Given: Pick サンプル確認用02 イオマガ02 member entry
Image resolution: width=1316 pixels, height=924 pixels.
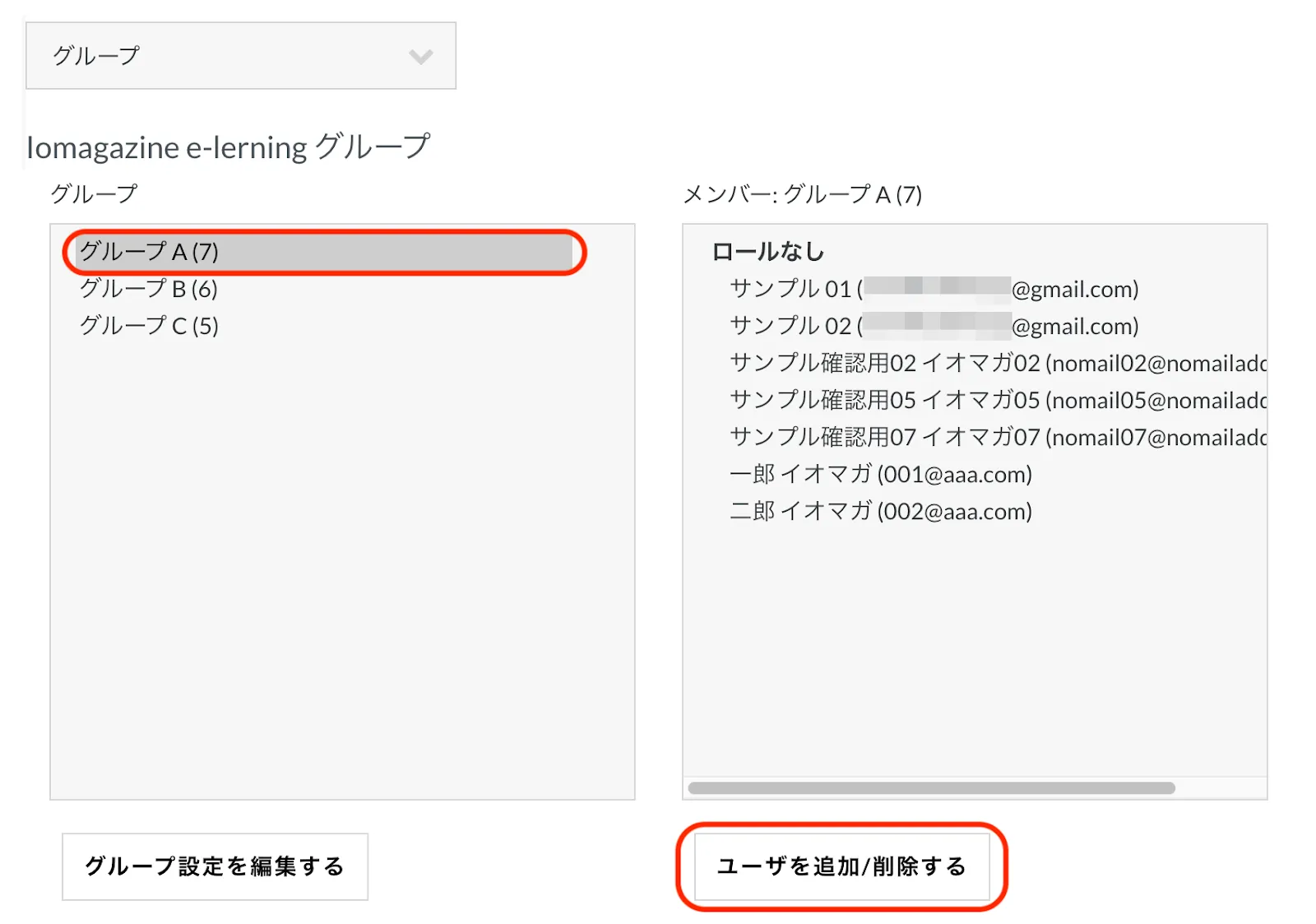Looking at the screenshot, I should (x=995, y=363).
